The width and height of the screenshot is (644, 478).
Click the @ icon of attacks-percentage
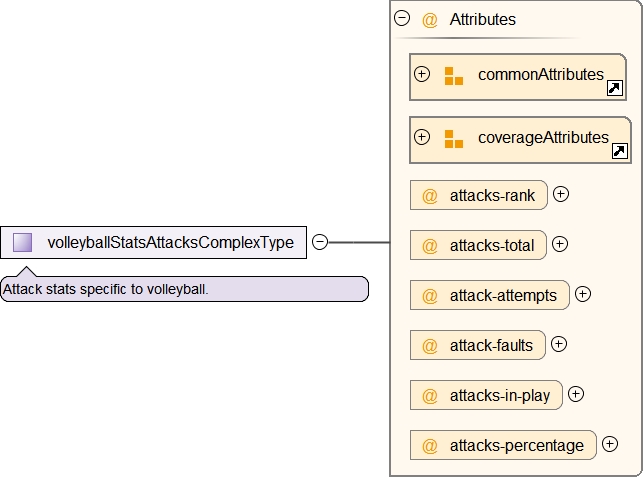pyautogui.click(x=430, y=445)
